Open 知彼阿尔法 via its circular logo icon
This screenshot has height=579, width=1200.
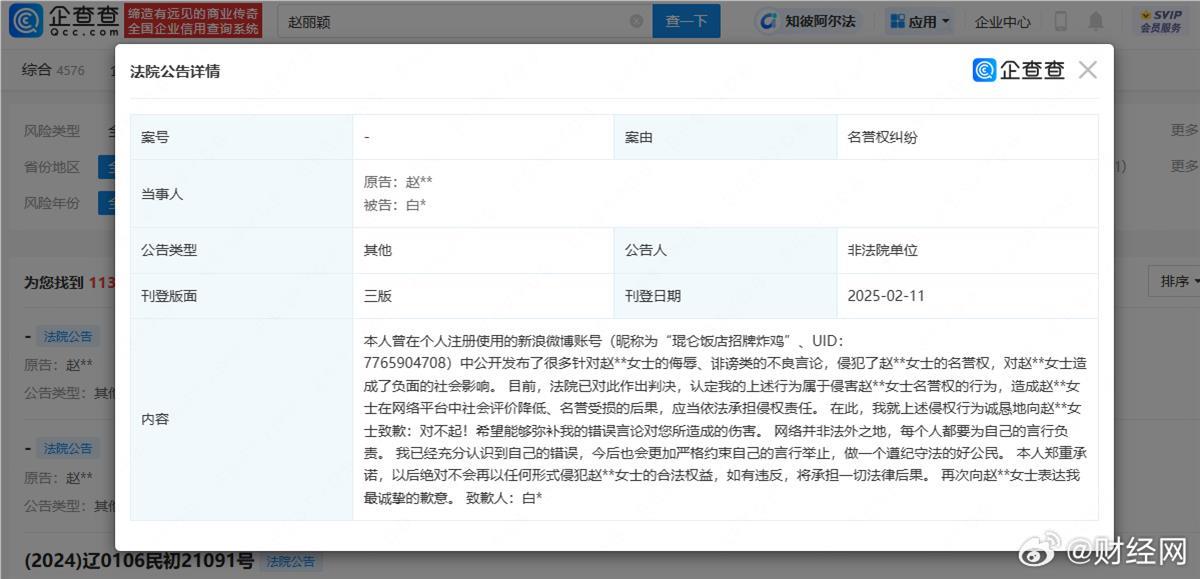(x=767, y=21)
